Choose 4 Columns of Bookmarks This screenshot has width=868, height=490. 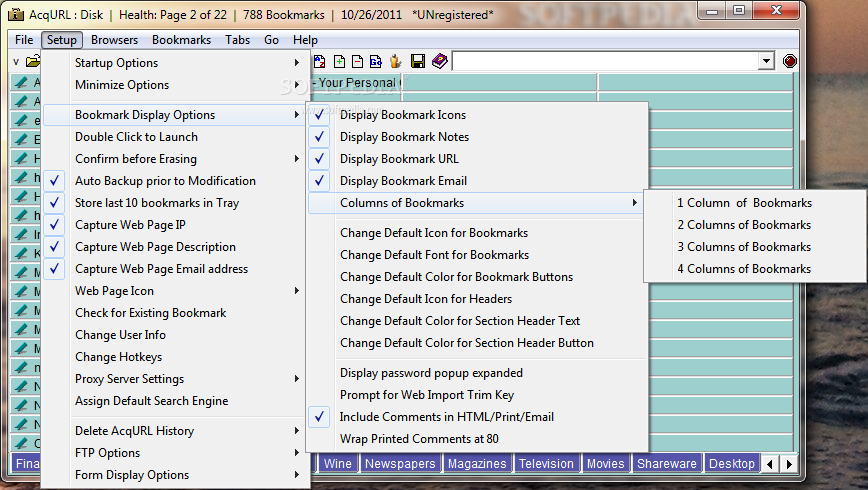[x=755, y=269]
